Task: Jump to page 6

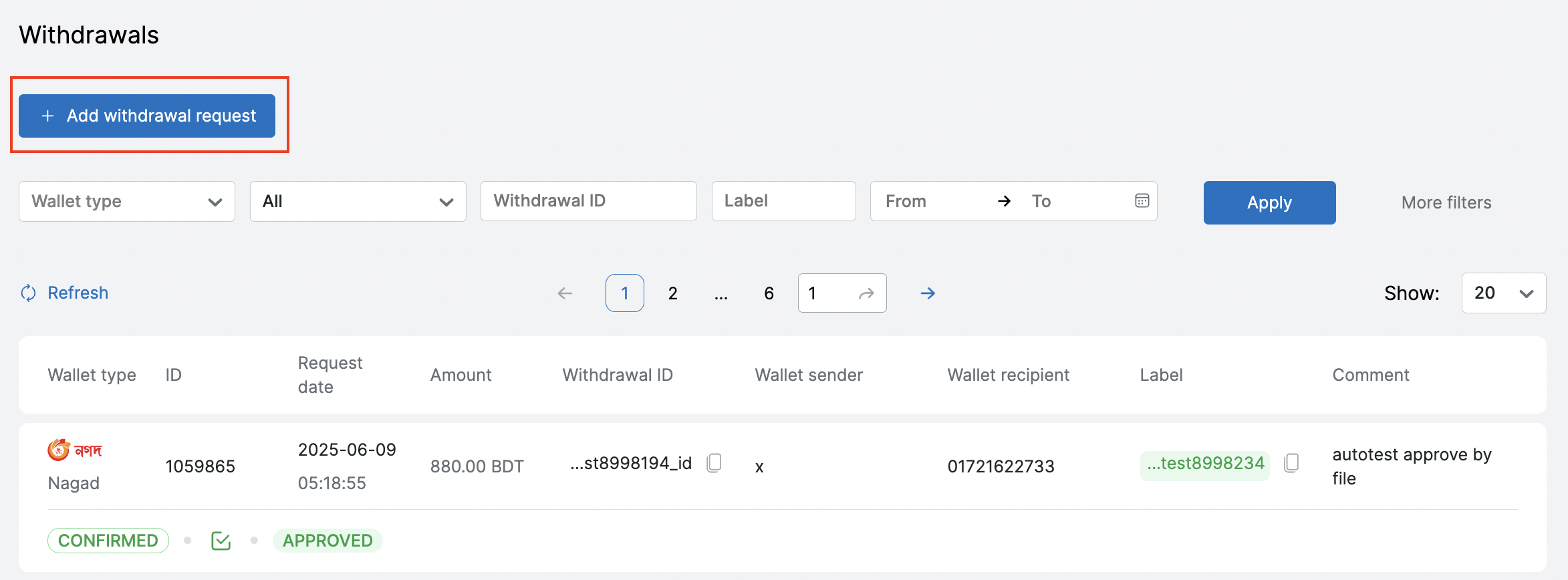Action: pyautogui.click(x=769, y=293)
